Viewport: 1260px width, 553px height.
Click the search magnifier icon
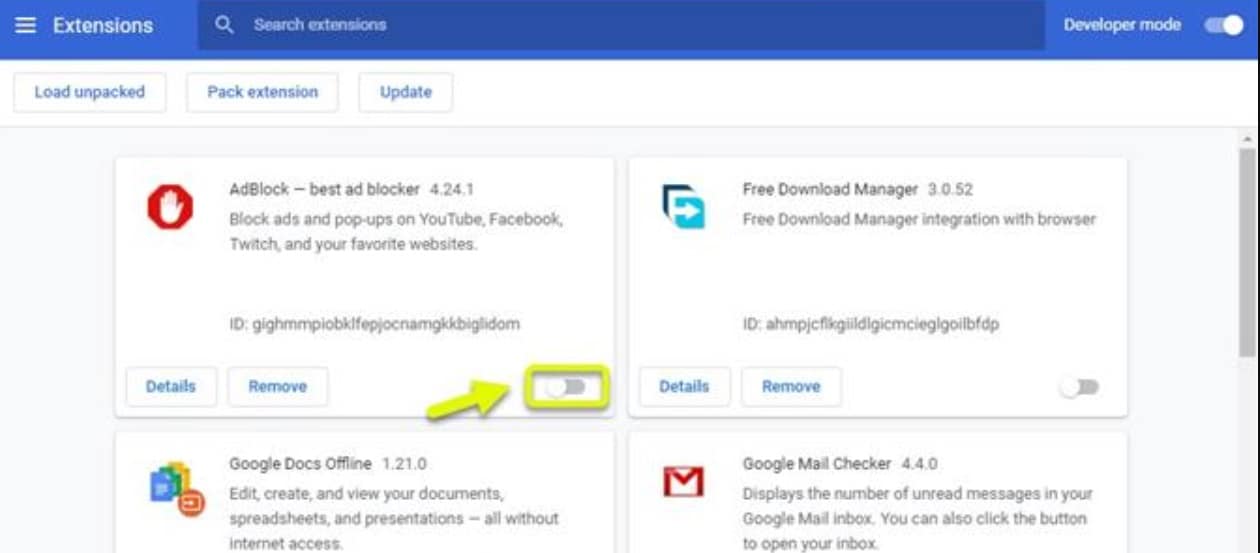[225, 25]
